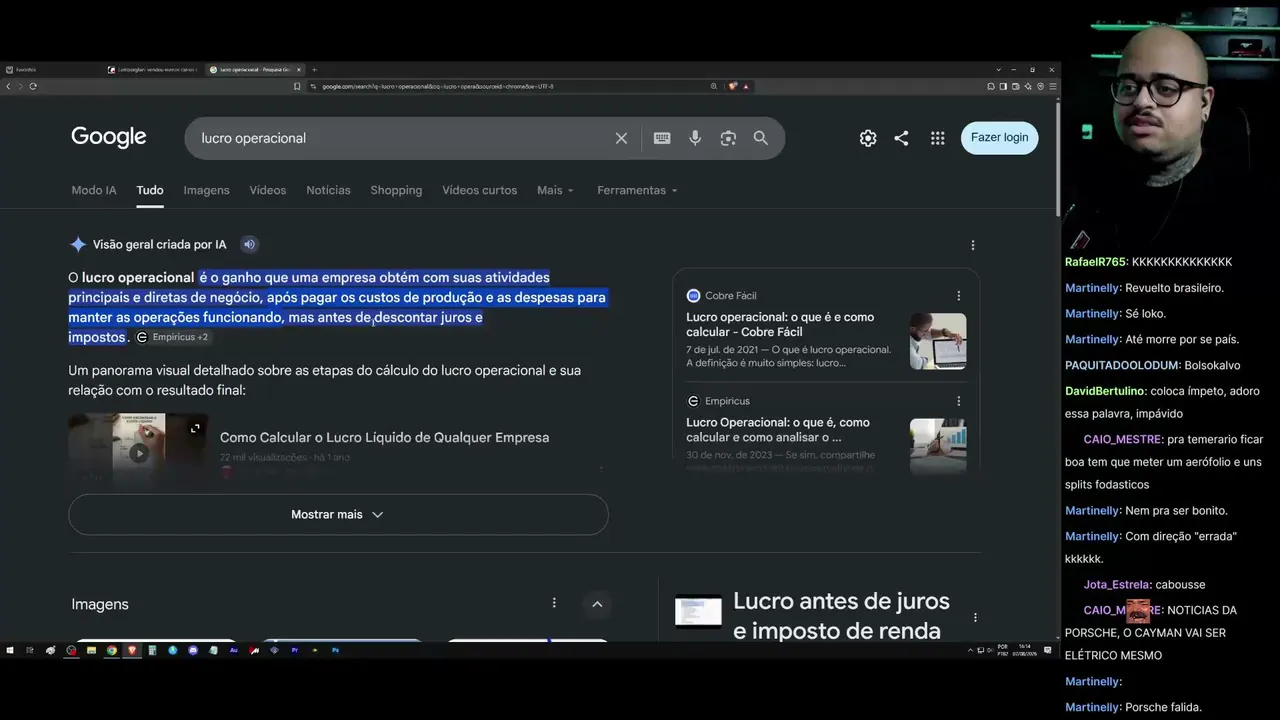Open the AI overview three-dot menu
The image size is (1280, 720).
[973, 245]
